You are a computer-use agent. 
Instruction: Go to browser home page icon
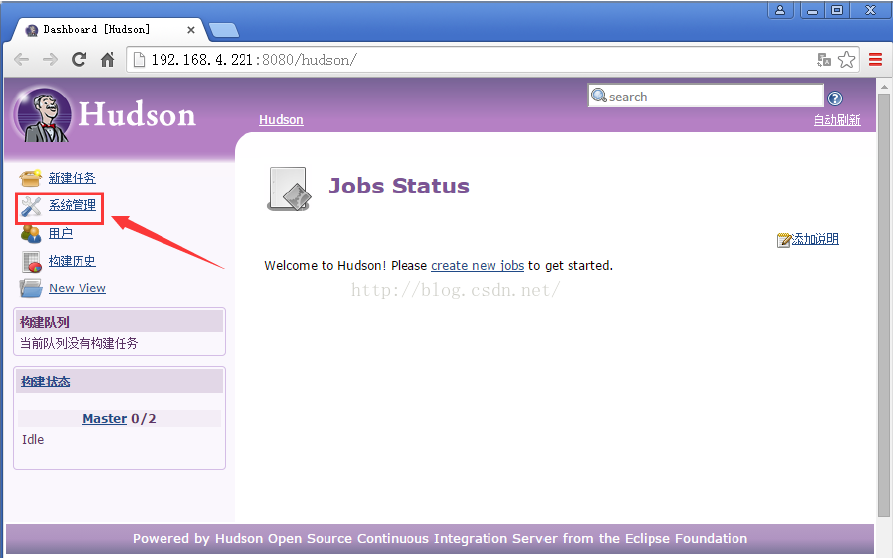tap(108, 59)
